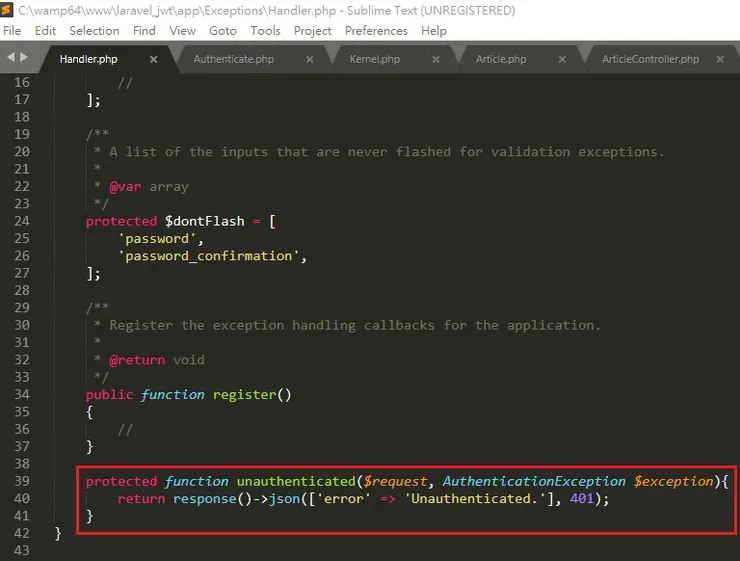Open the Selection menu
The height and width of the screenshot is (561, 740).
(94, 31)
